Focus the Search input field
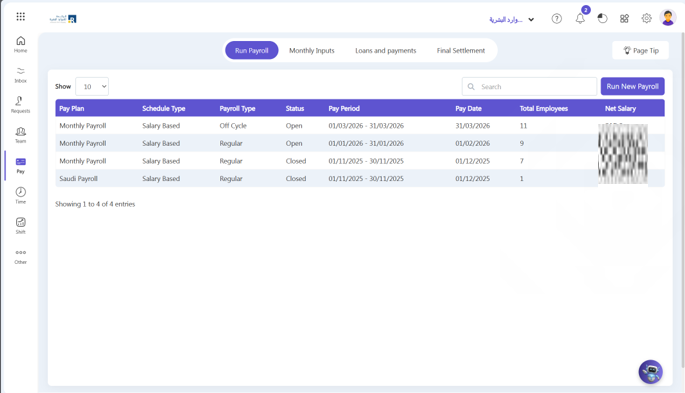 coord(529,86)
